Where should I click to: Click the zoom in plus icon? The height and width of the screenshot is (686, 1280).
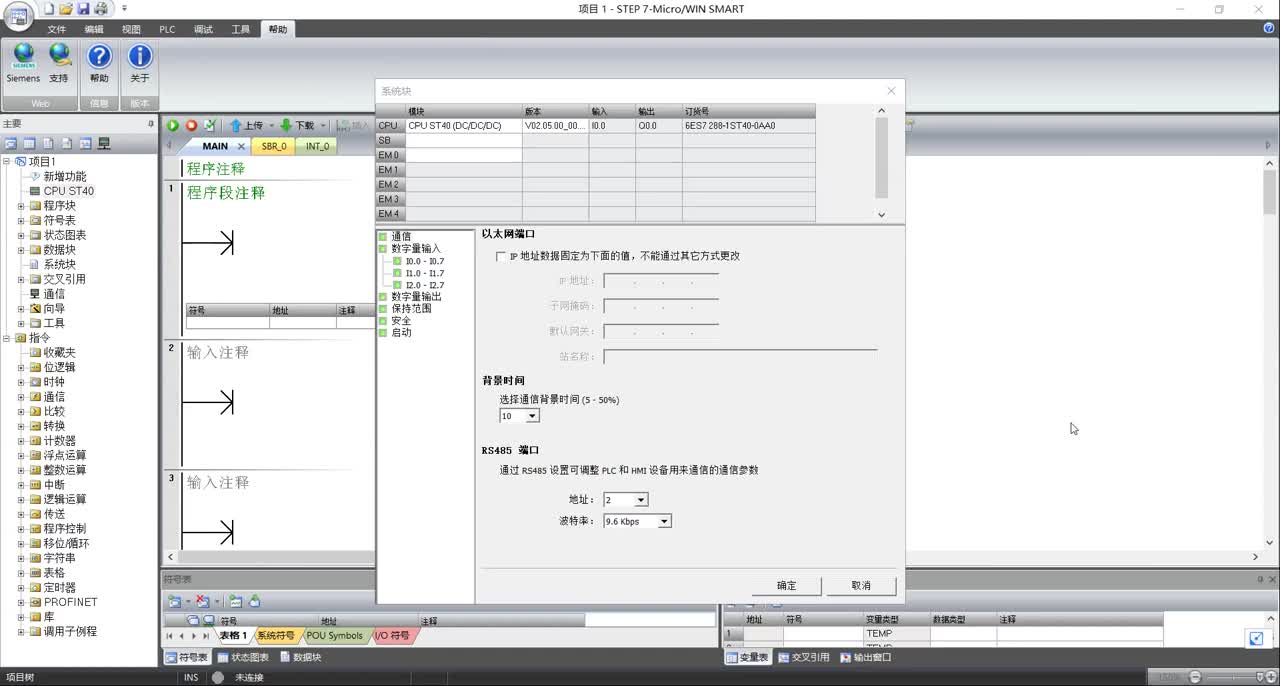click(x=1269, y=678)
